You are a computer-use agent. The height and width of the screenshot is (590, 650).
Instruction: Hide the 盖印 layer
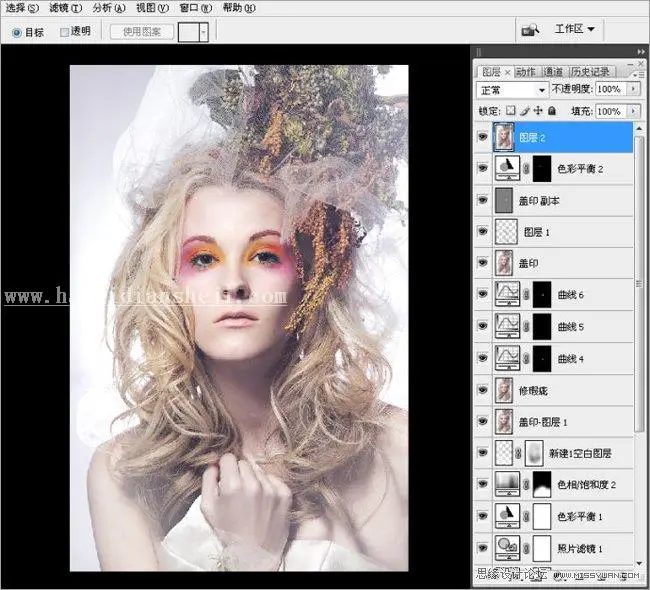tap(483, 263)
